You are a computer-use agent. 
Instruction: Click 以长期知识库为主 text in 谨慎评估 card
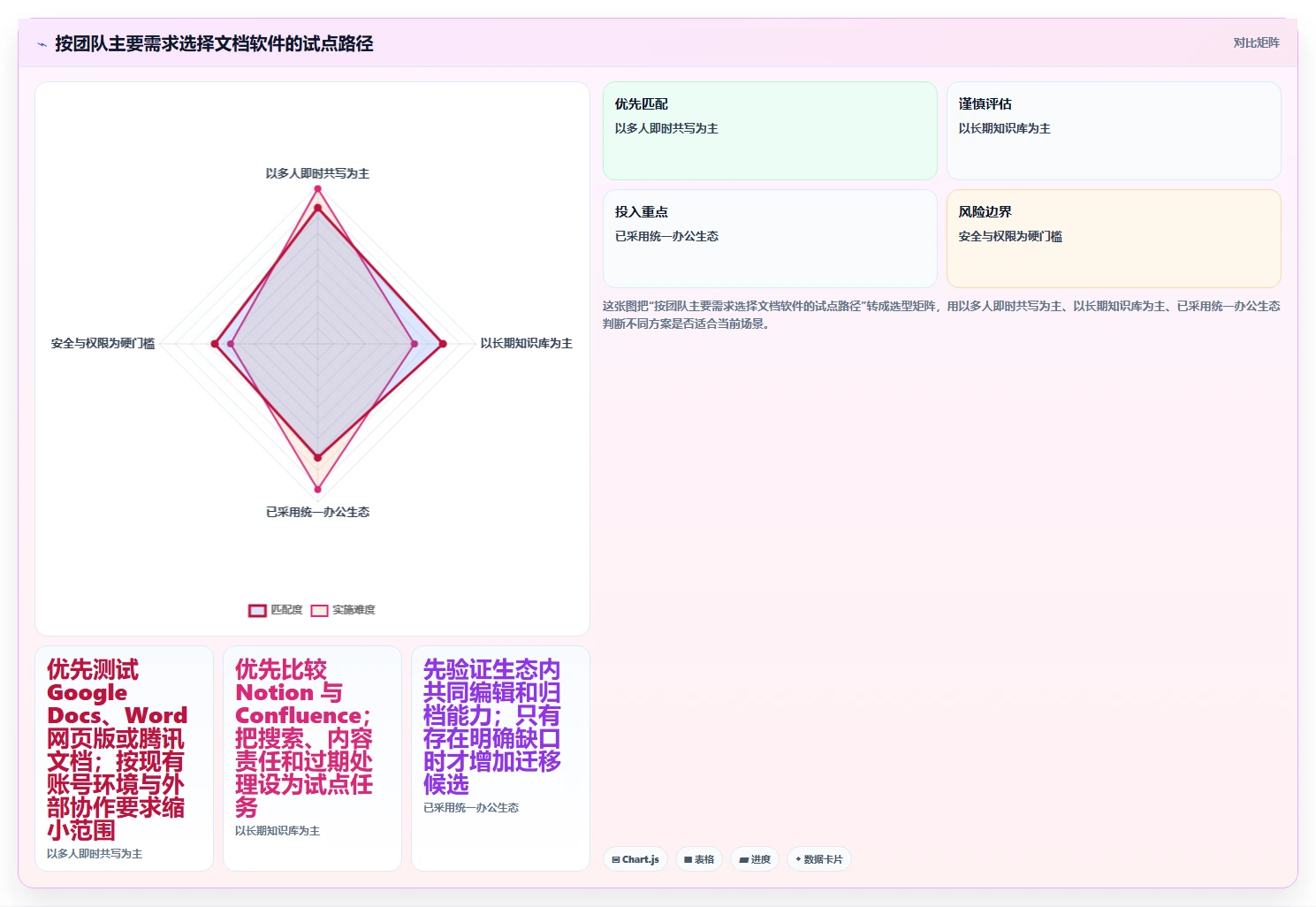tap(1004, 128)
